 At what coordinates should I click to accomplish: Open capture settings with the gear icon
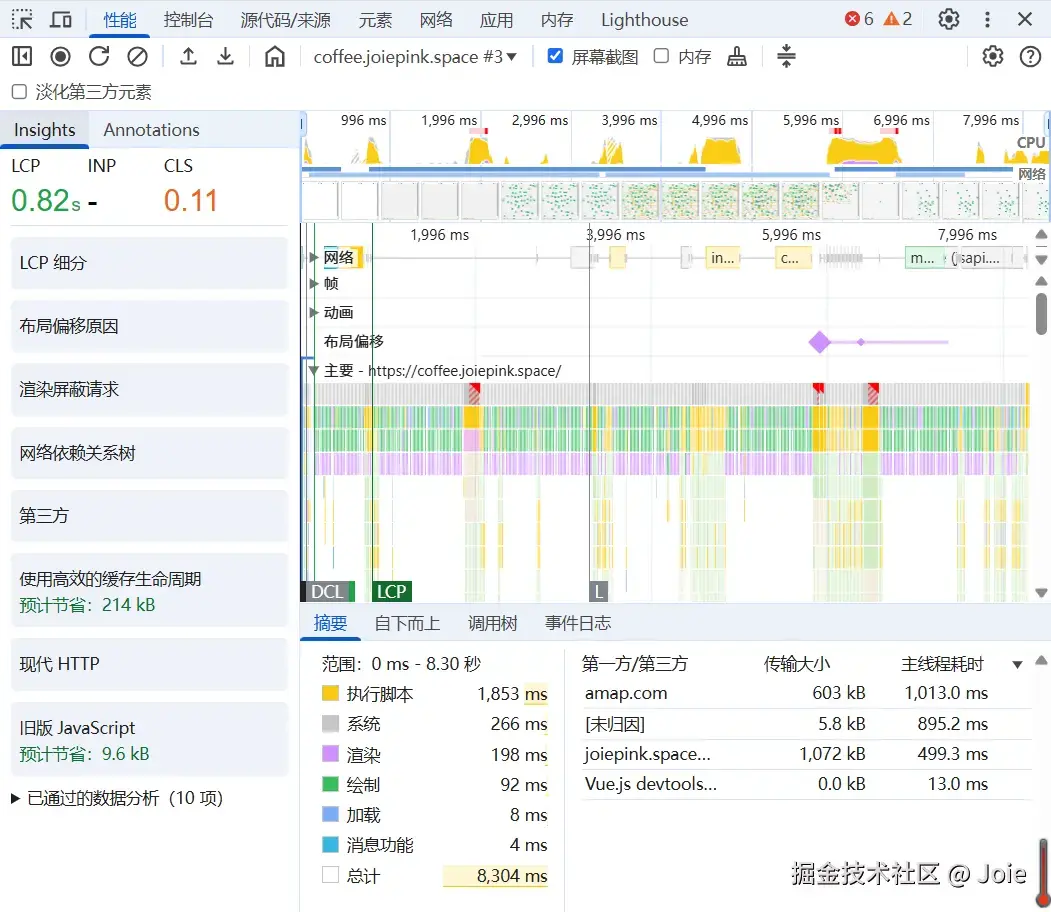pyautogui.click(x=992, y=56)
